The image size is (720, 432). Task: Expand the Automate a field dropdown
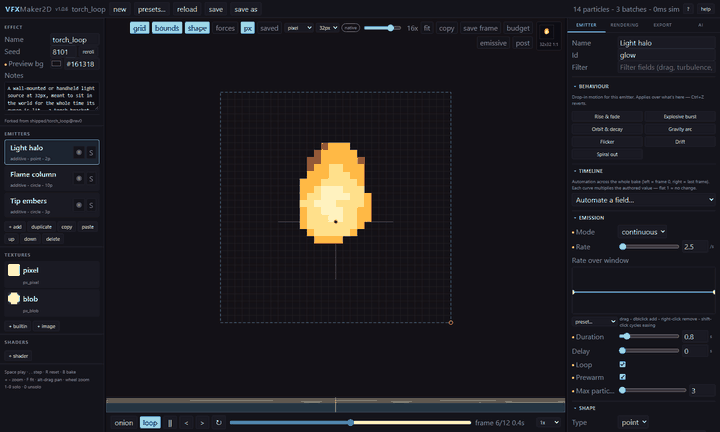click(x=643, y=200)
